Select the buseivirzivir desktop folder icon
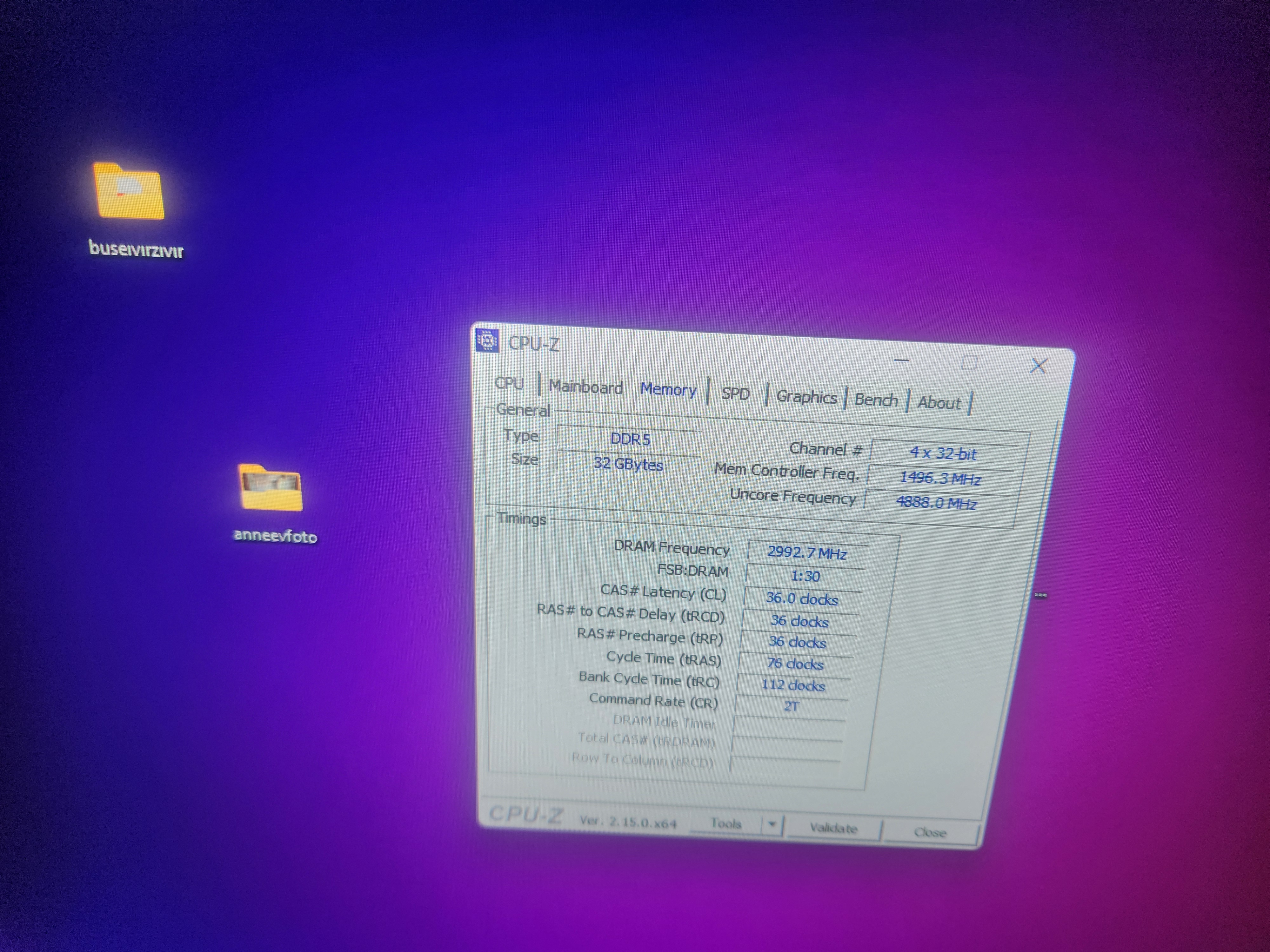This screenshot has width=1270, height=952. 129,192
